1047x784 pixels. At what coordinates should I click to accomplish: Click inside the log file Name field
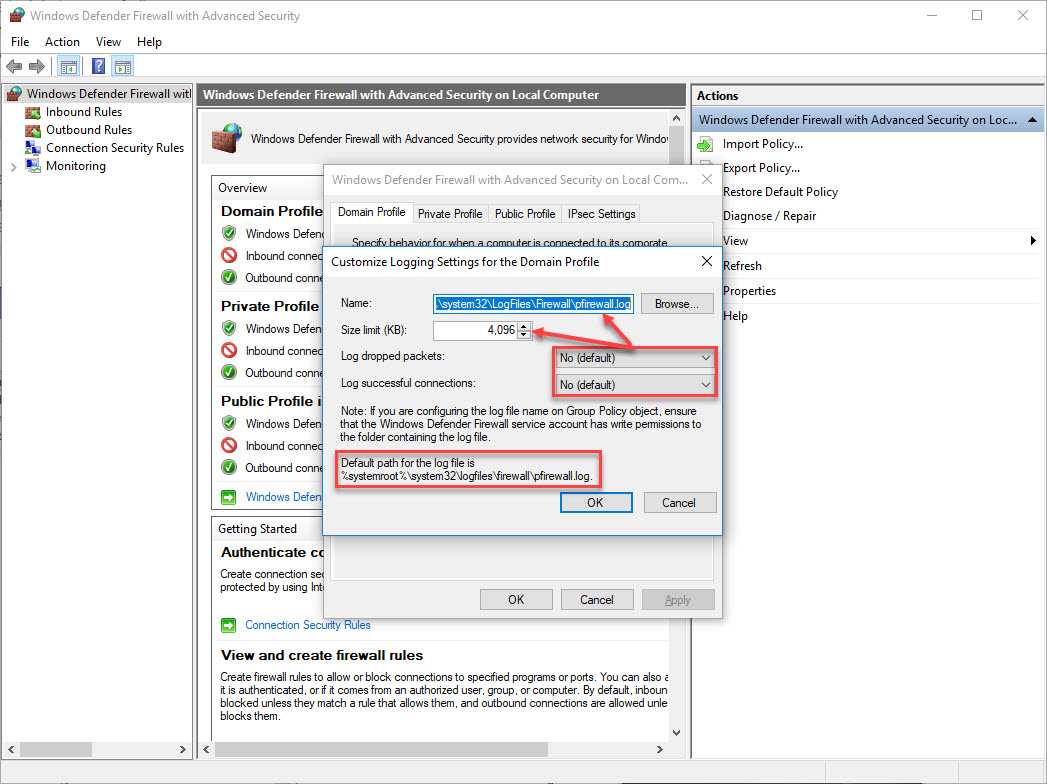click(x=530, y=303)
